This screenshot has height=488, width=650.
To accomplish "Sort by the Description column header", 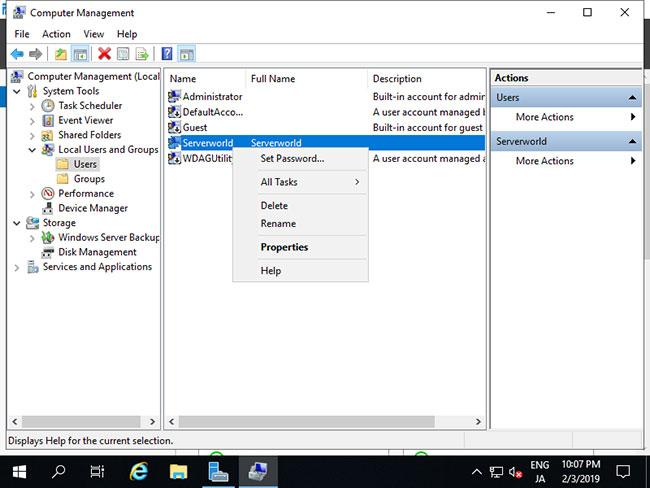I will tap(427, 79).
